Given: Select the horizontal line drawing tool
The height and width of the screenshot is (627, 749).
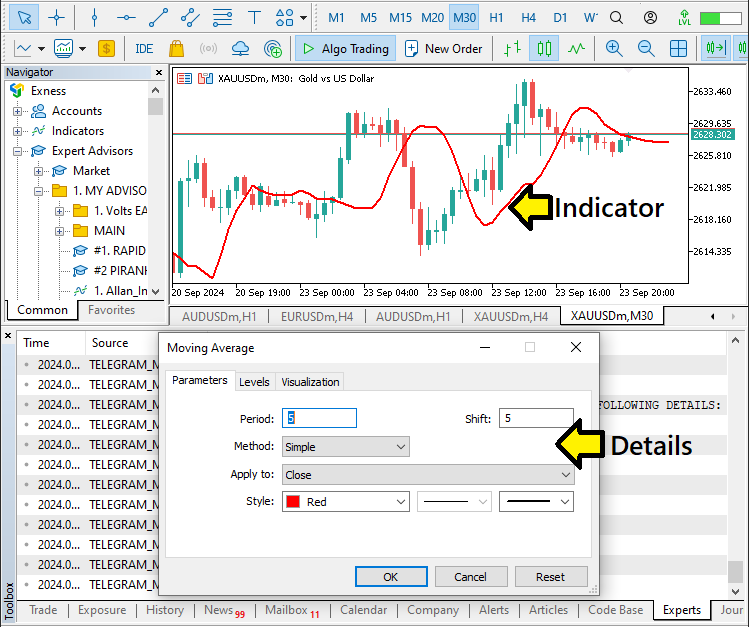Looking at the screenshot, I should click(126, 18).
